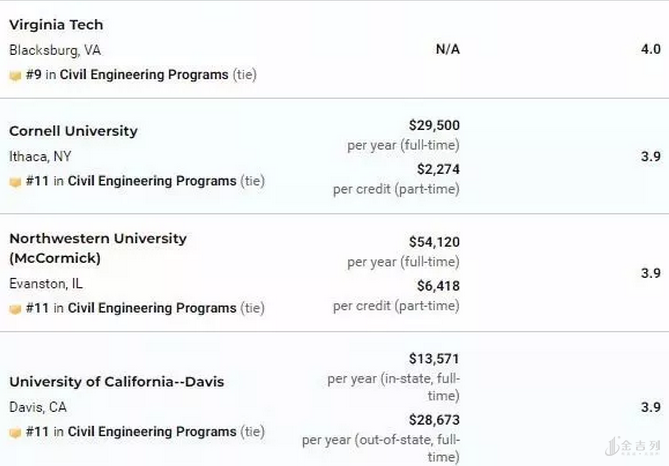Click Northwestern's $6,418 per credit tuition
The width and height of the screenshot is (669, 466).
tap(438, 286)
